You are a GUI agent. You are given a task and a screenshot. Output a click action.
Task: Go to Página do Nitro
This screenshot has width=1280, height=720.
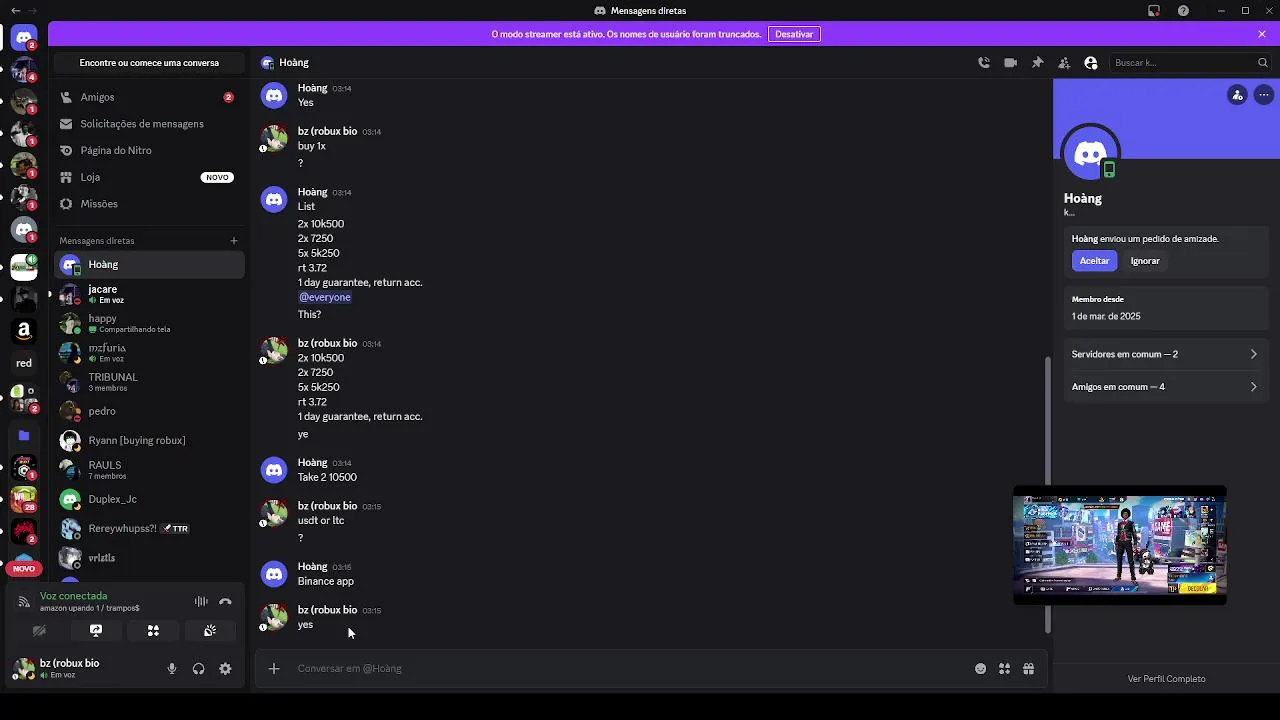116,150
